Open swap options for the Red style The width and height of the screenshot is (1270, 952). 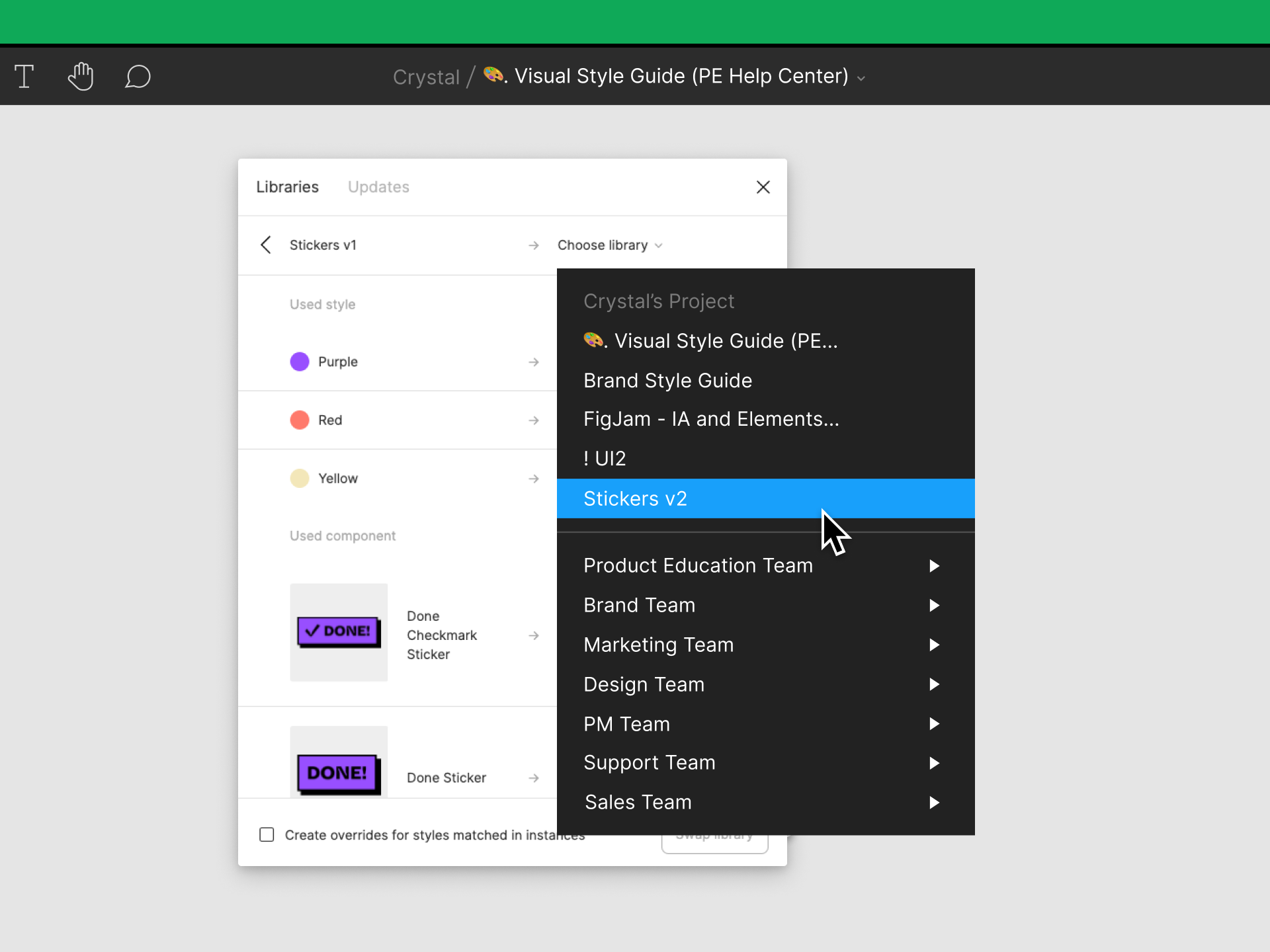pyautogui.click(x=534, y=420)
